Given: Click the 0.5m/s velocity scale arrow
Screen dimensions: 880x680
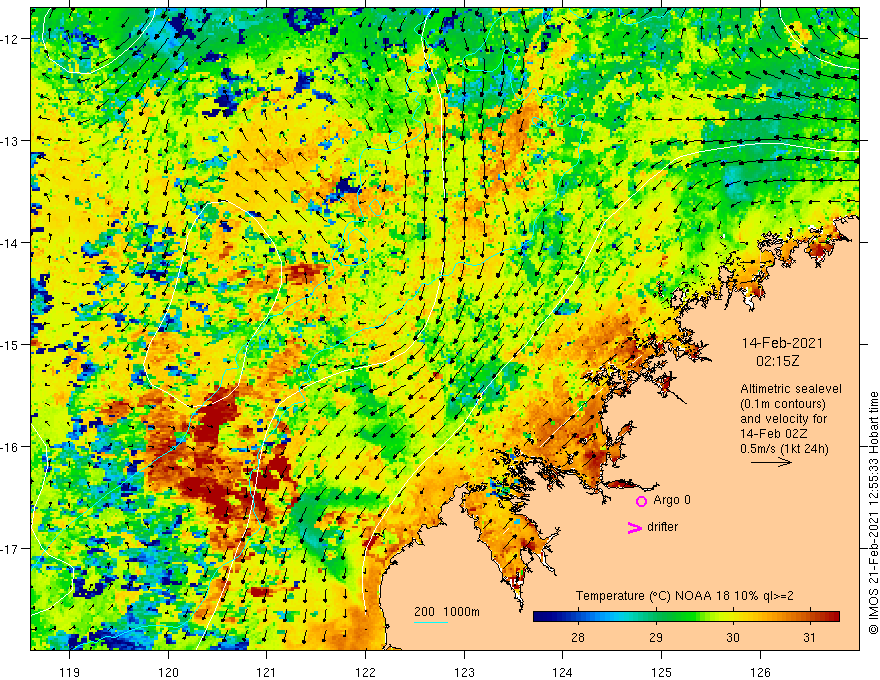Looking at the screenshot, I should click(771, 462).
